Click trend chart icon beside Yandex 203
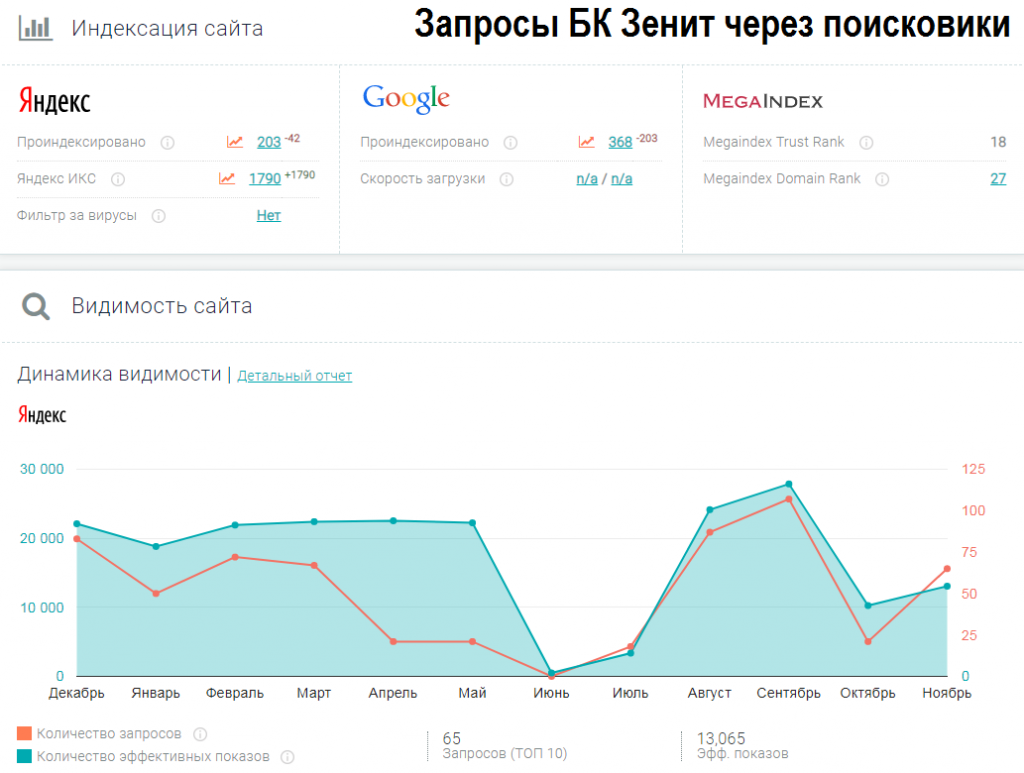Screen dimensions: 1024x773 (x=234, y=142)
